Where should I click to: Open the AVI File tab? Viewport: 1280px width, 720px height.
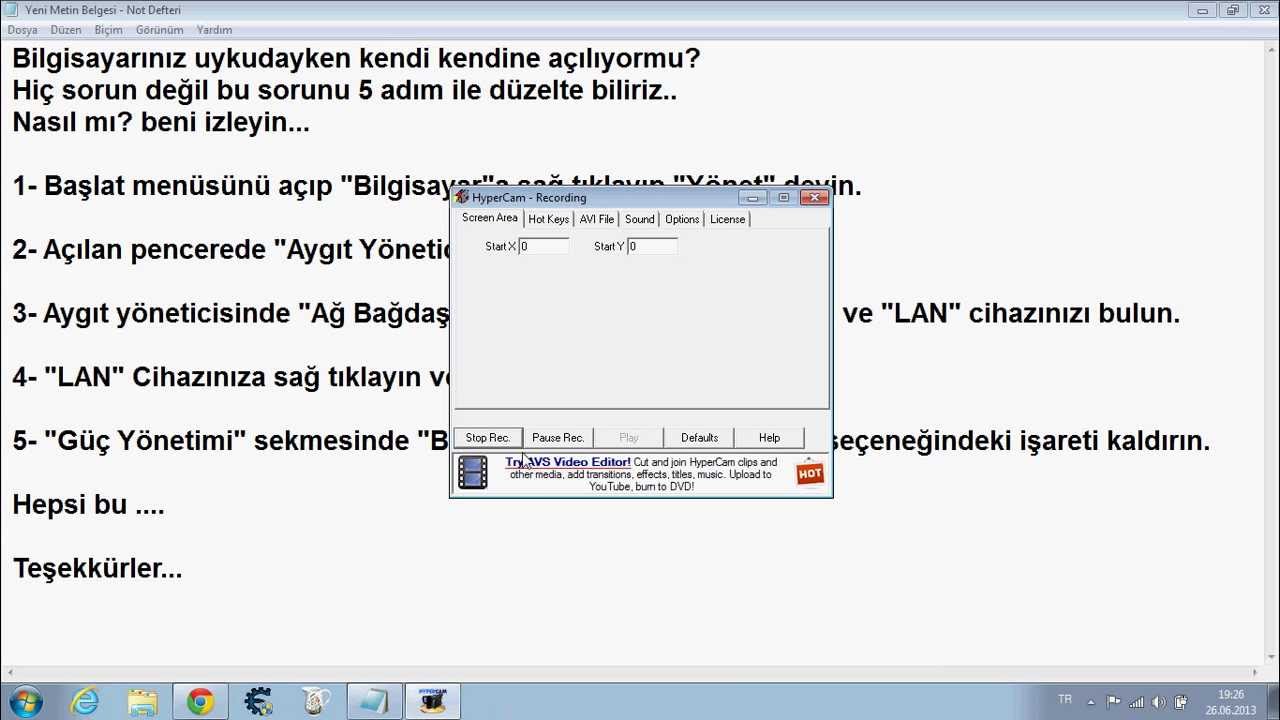[x=597, y=219]
